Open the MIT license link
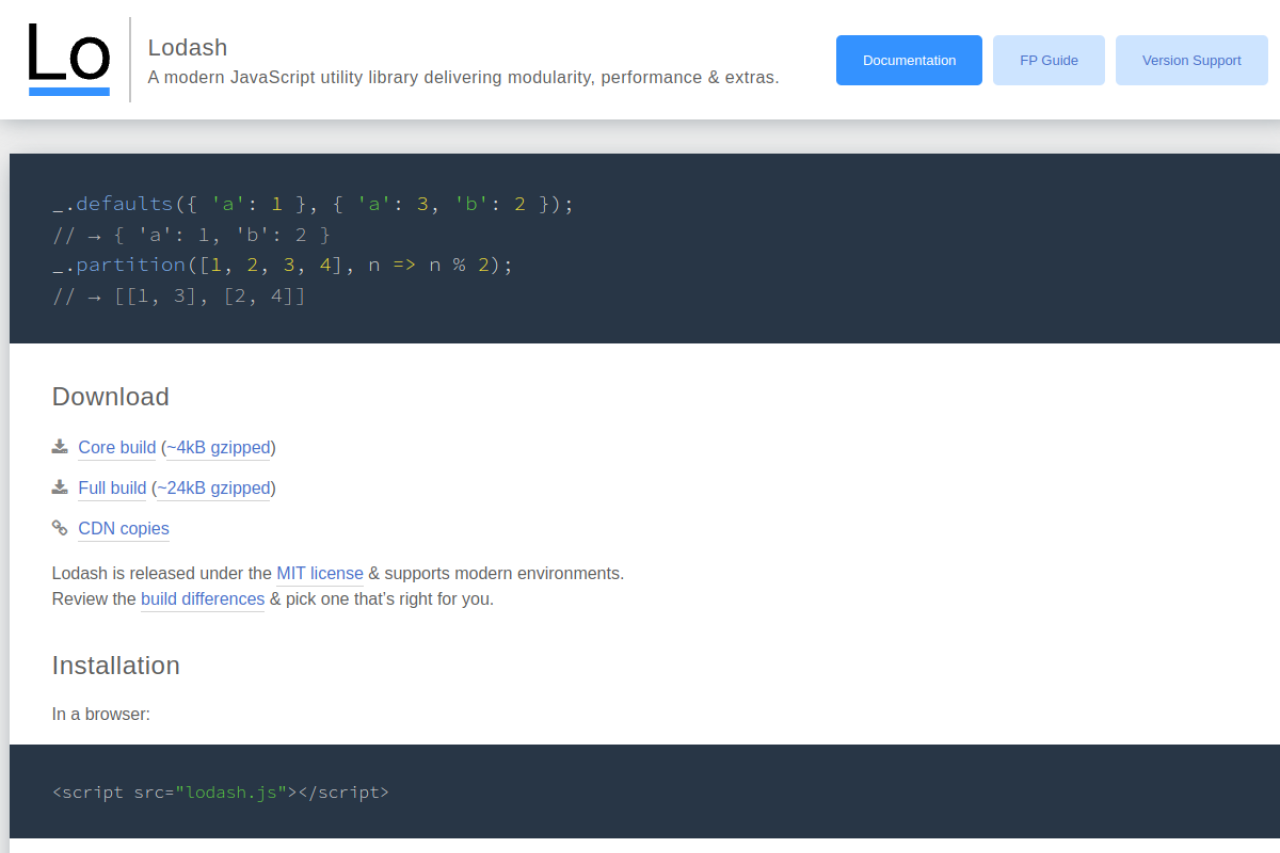This screenshot has width=1280, height=853. 320,573
